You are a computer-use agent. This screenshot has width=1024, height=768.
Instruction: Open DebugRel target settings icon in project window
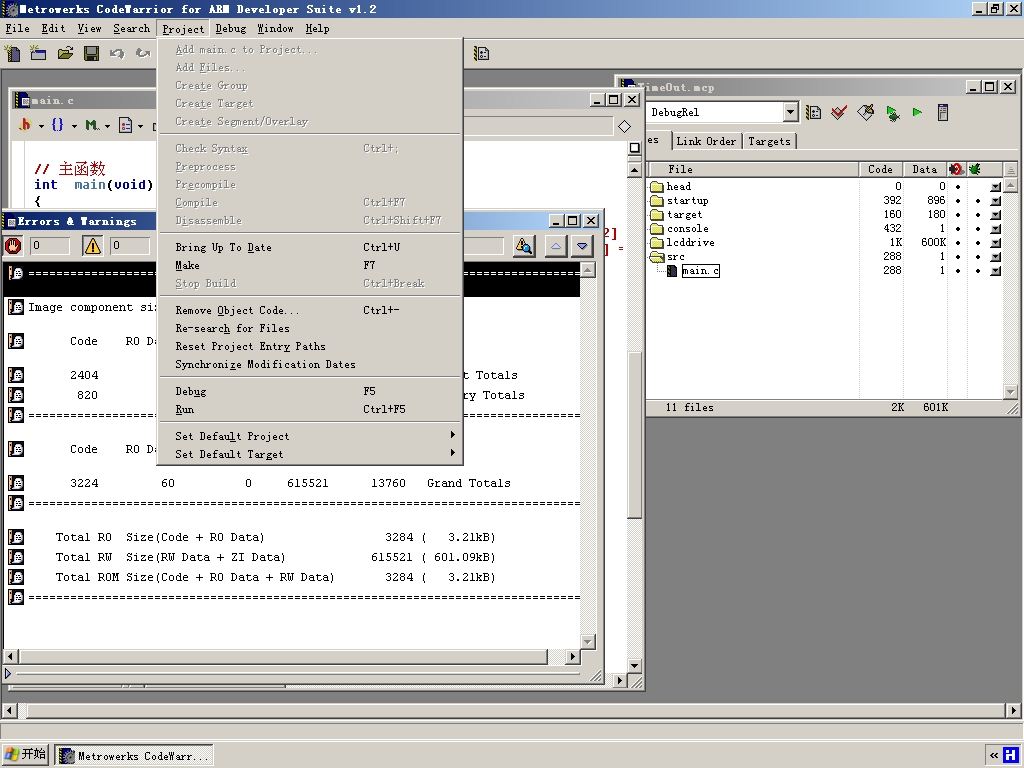(x=813, y=112)
